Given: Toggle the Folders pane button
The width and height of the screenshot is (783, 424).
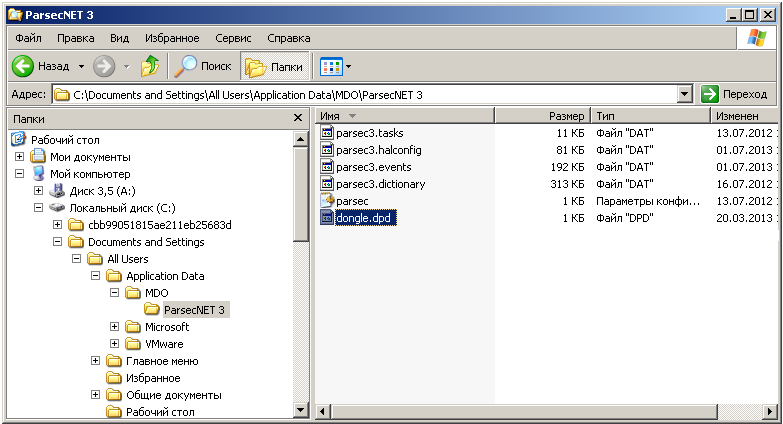Looking at the screenshot, I should [x=274, y=66].
